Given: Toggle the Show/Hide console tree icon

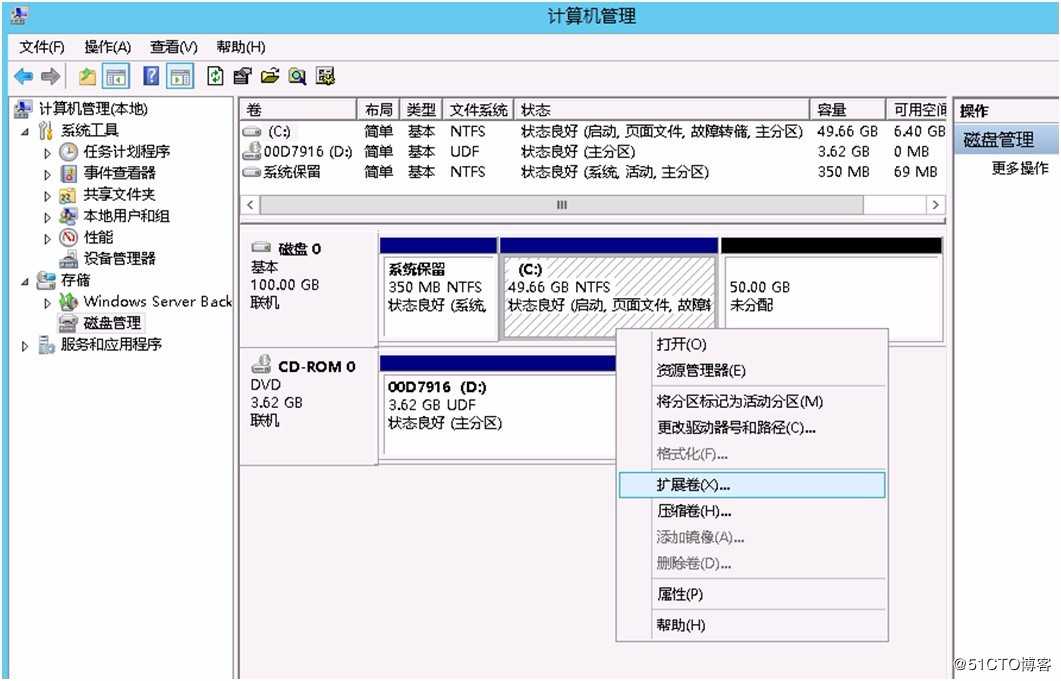Looking at the screenshot, I should tap(116, 76).
